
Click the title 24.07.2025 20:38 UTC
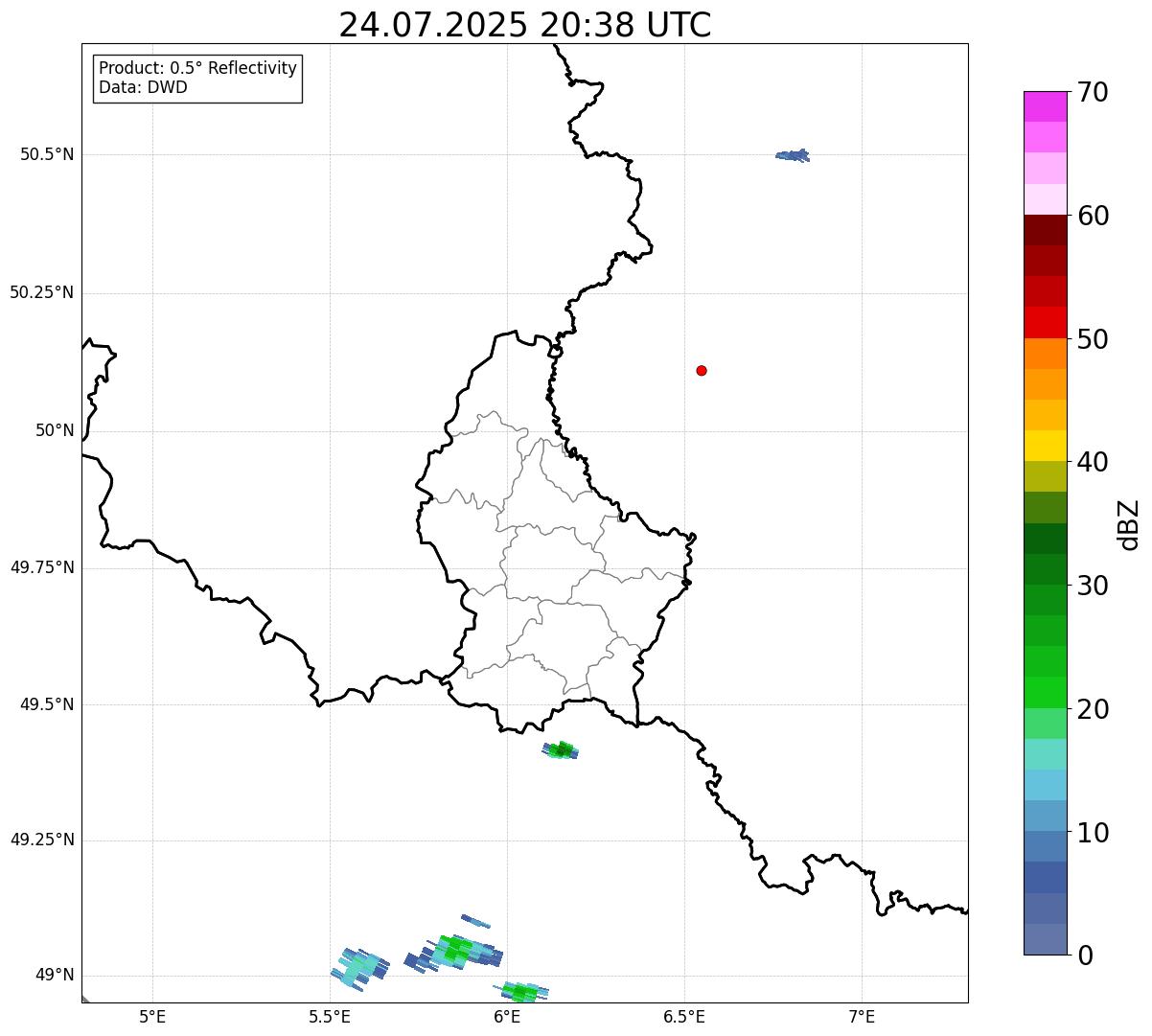tap(525, 25)
